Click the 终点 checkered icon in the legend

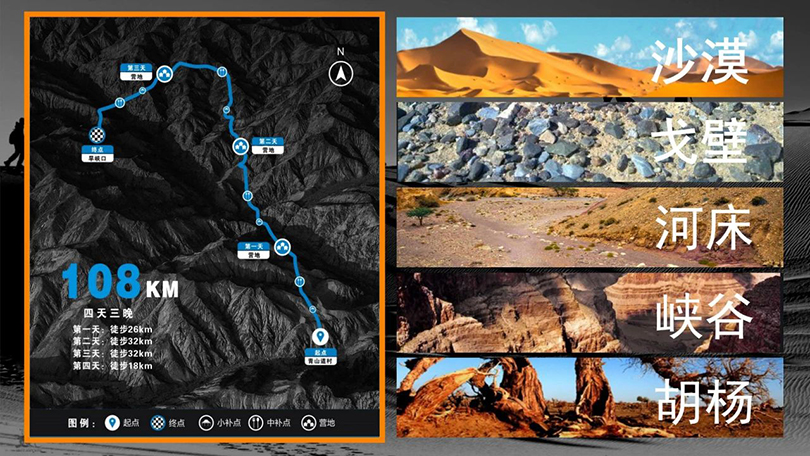click(x=158, y=423)
